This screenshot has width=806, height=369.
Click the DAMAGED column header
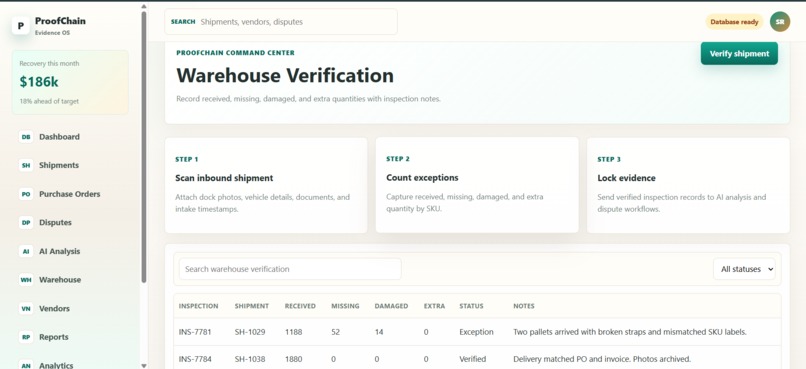391,306
